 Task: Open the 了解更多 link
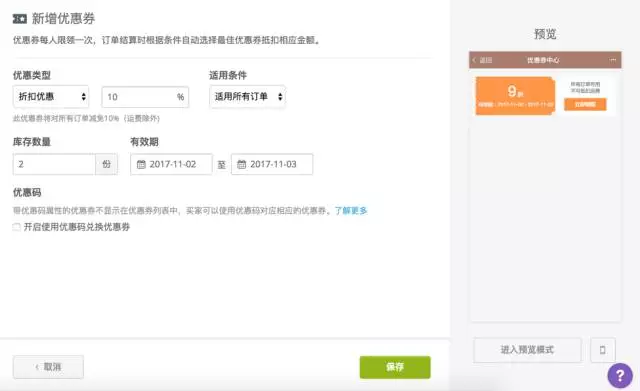351,211
